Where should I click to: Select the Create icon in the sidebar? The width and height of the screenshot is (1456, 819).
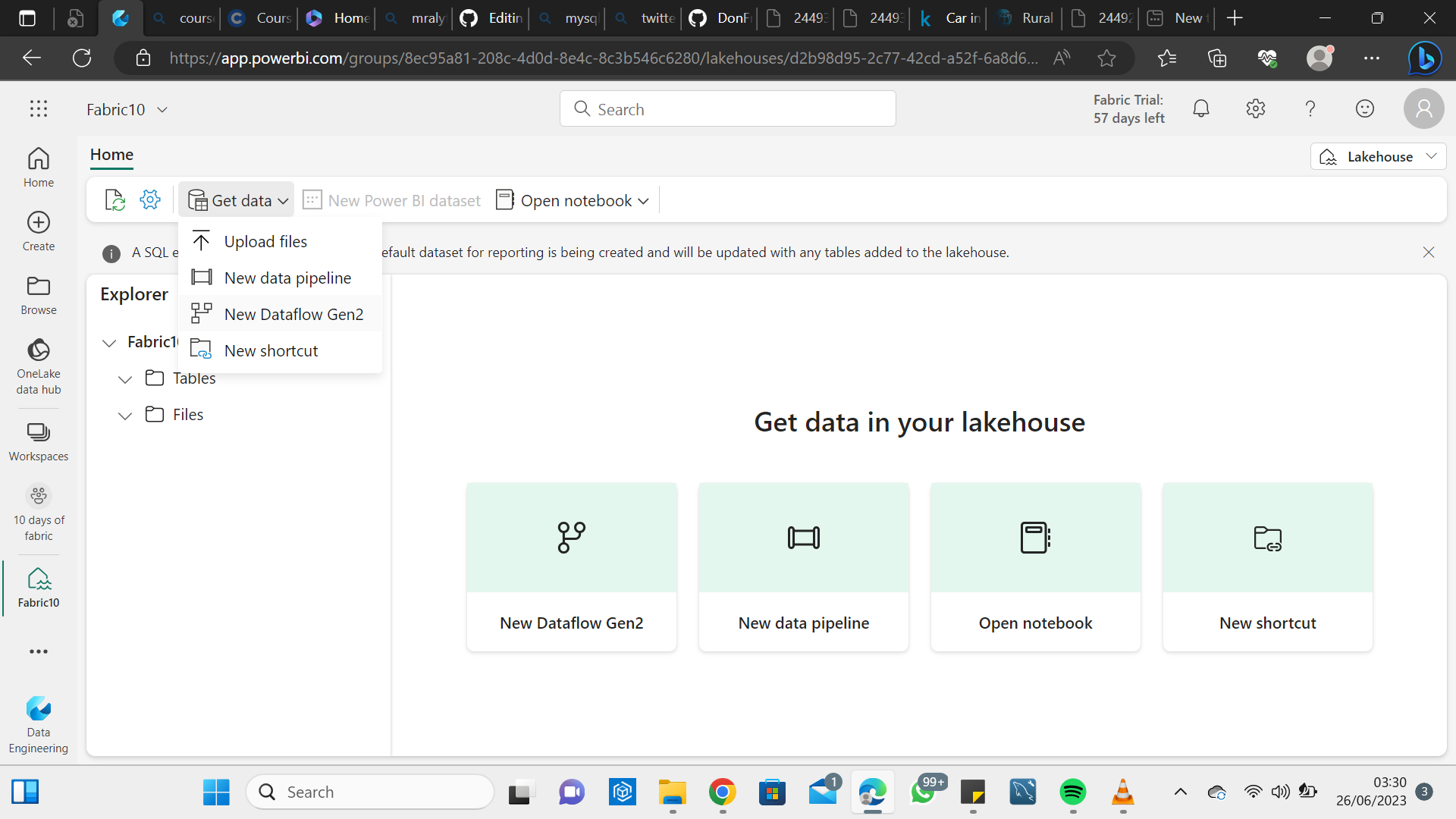click(x=38, y=230)
